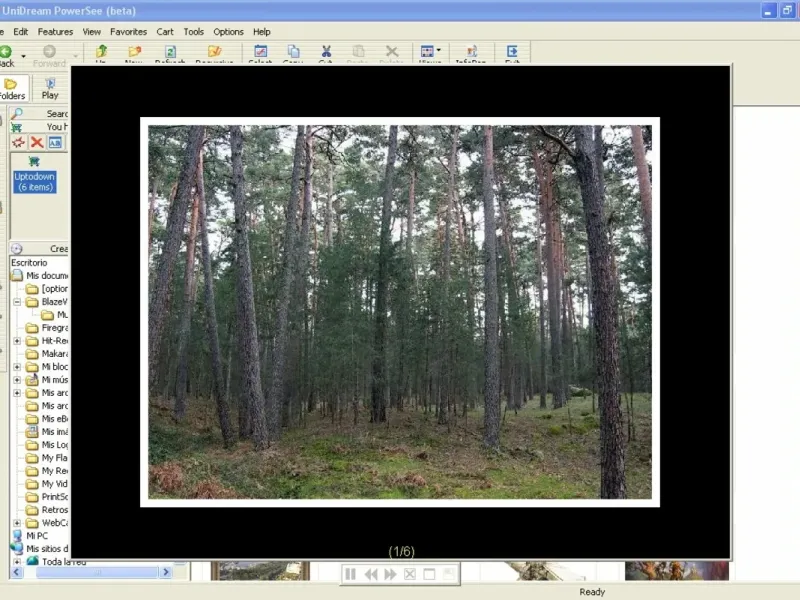Select the 'Mis eB' folder
This screenshot has height=600, width=800.
(x=55, y=418)
